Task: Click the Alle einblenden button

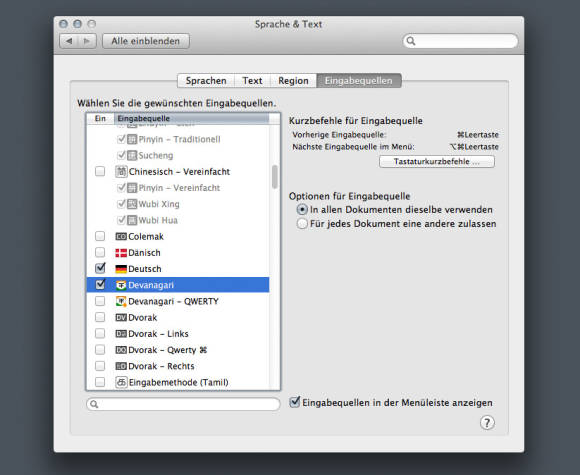Action: point(146,41)
